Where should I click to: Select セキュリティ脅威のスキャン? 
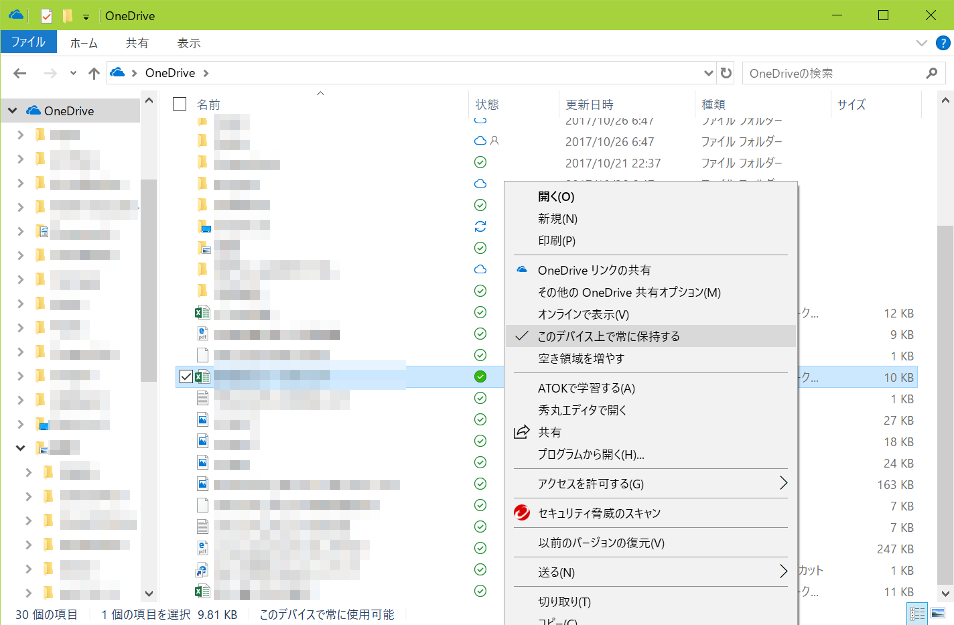[650, 513]
